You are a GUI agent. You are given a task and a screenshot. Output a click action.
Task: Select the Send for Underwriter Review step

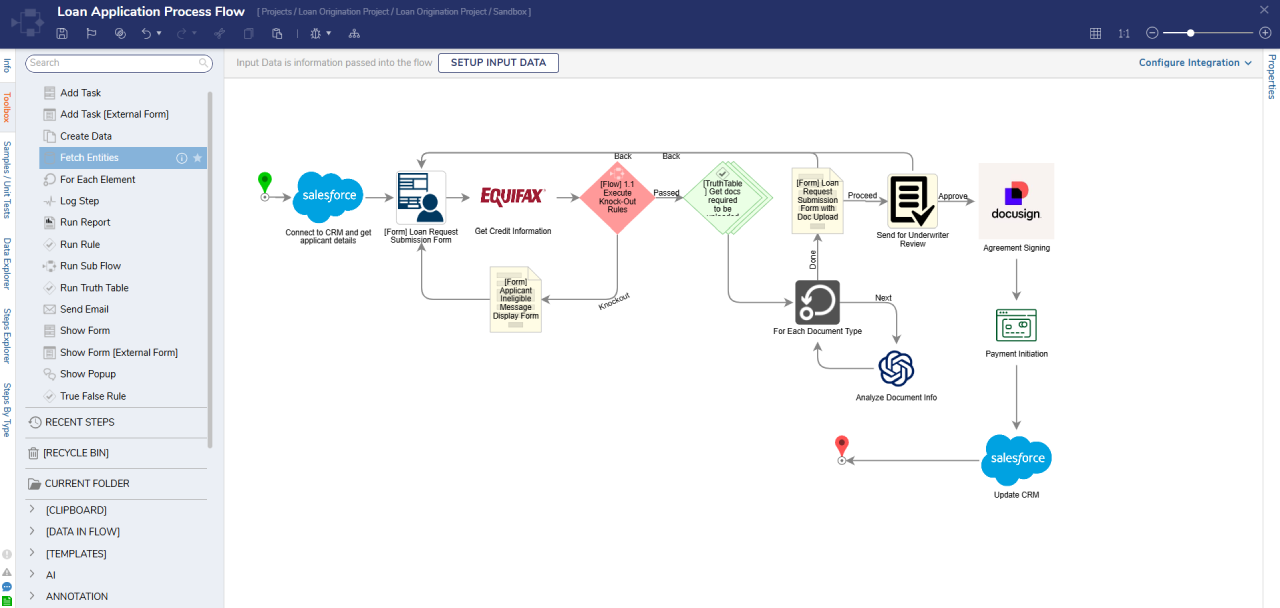[x=913, y=200]
